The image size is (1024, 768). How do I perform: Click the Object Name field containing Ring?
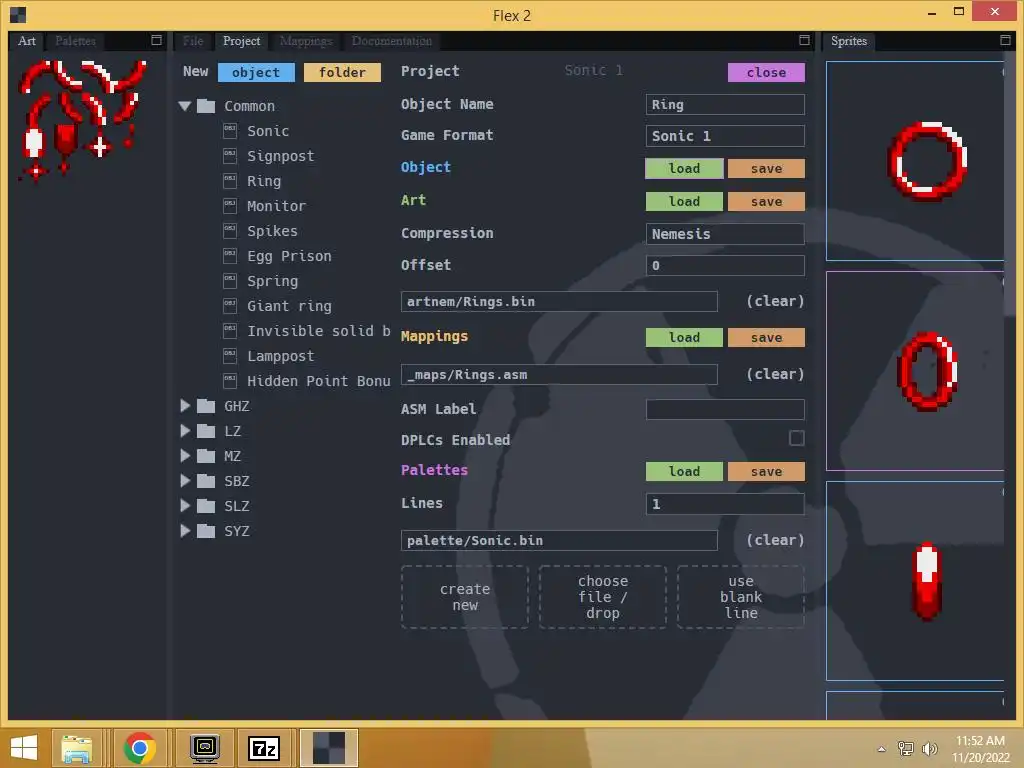[725, 104]
